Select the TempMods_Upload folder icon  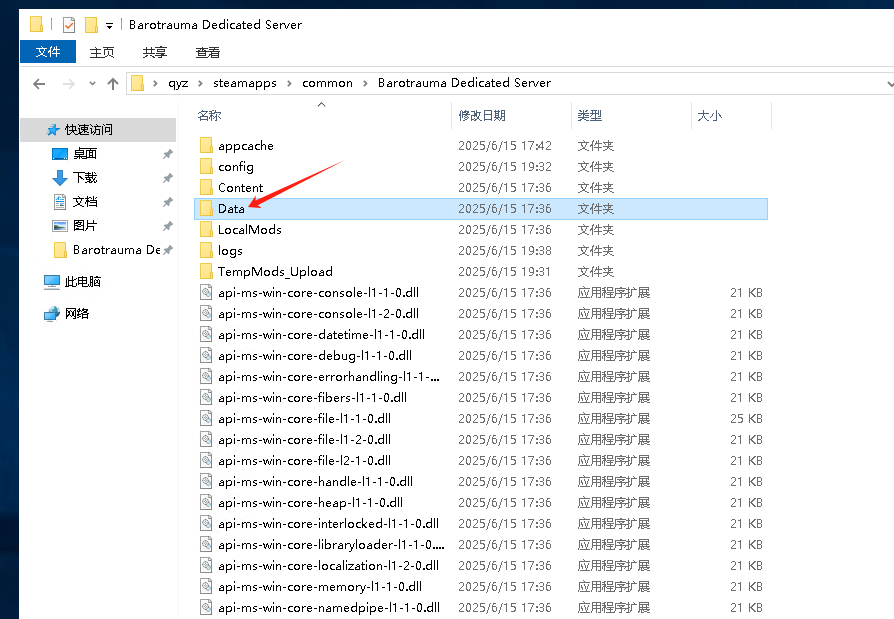pos(206,271)
